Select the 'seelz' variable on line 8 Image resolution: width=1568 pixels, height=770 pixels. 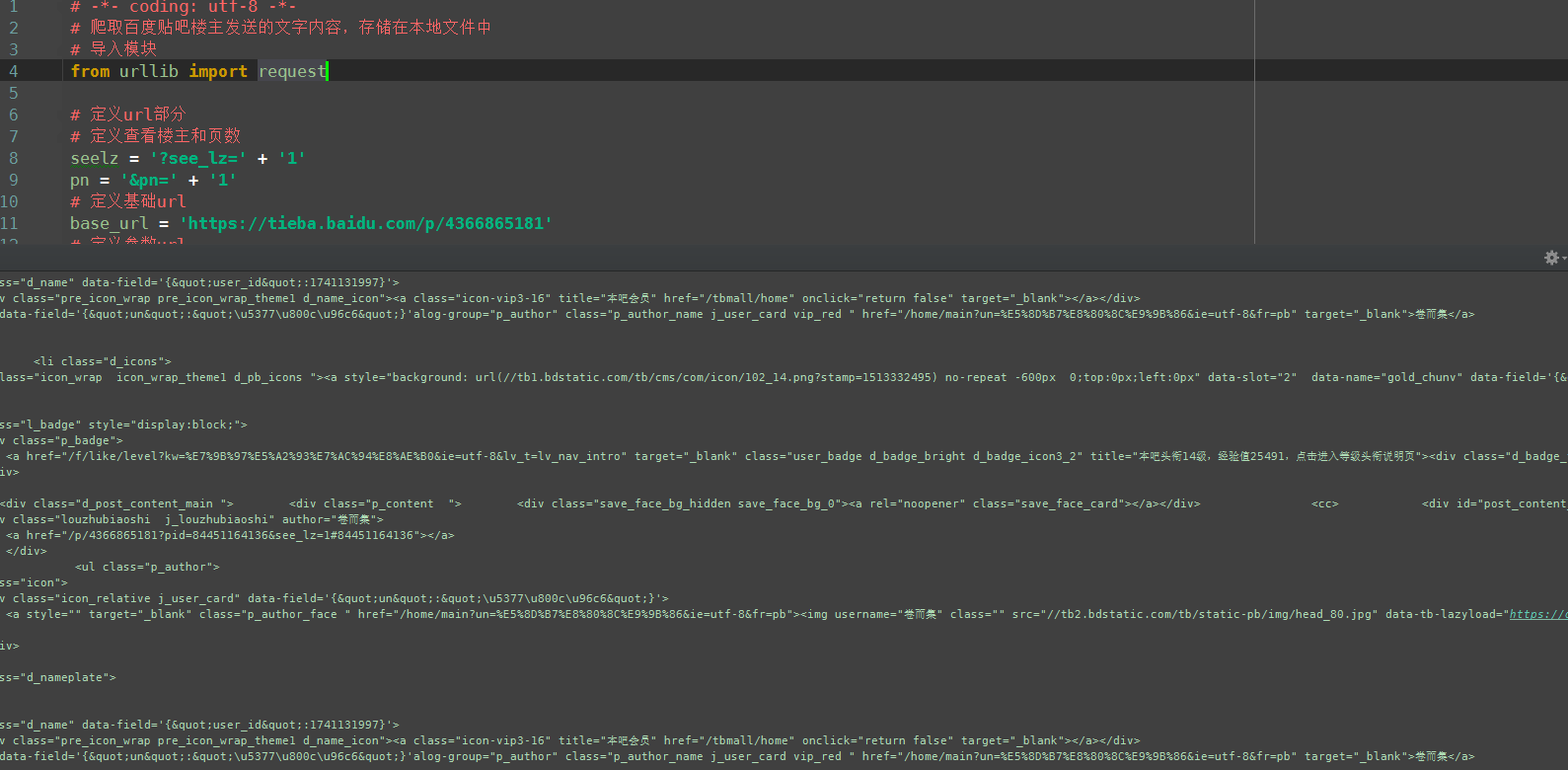[95, 158]
